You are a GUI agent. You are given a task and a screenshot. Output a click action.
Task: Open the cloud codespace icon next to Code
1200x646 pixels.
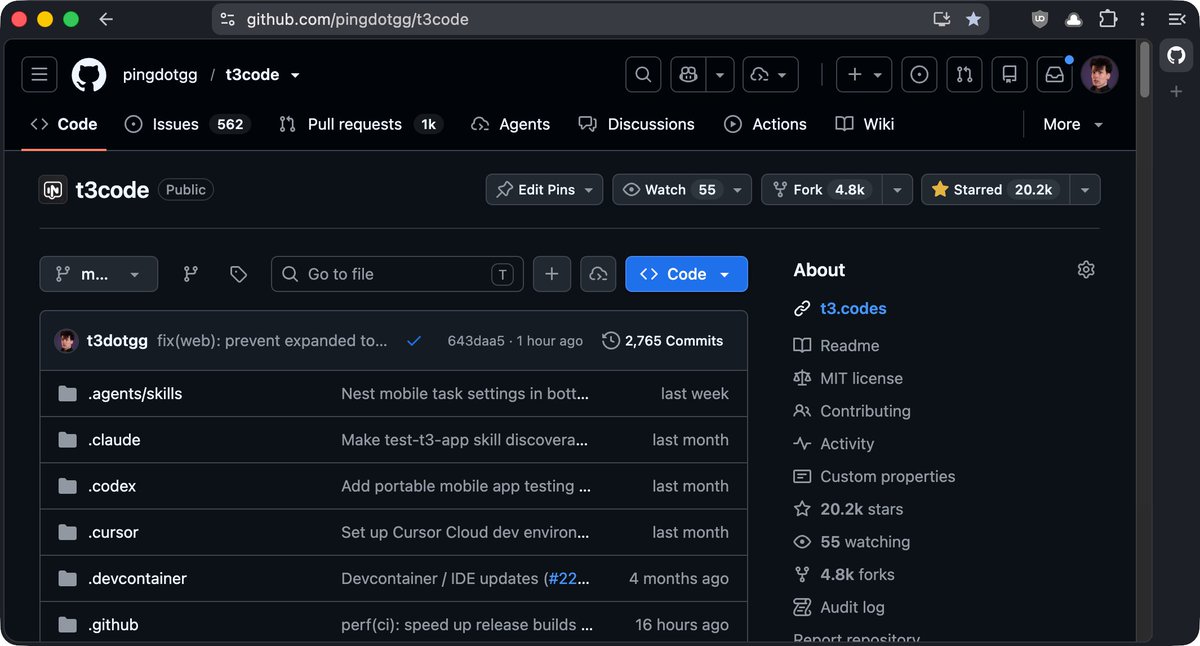point(598,274)
